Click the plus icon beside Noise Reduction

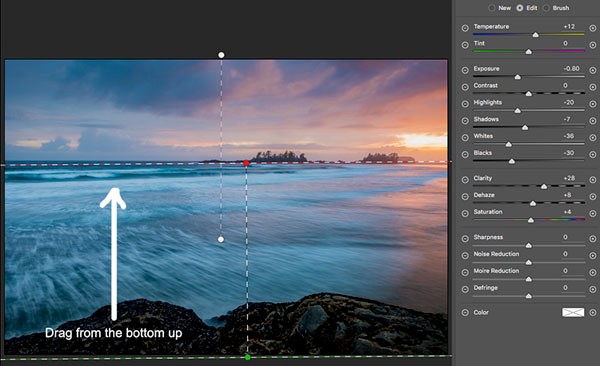[x=593, y=255]
